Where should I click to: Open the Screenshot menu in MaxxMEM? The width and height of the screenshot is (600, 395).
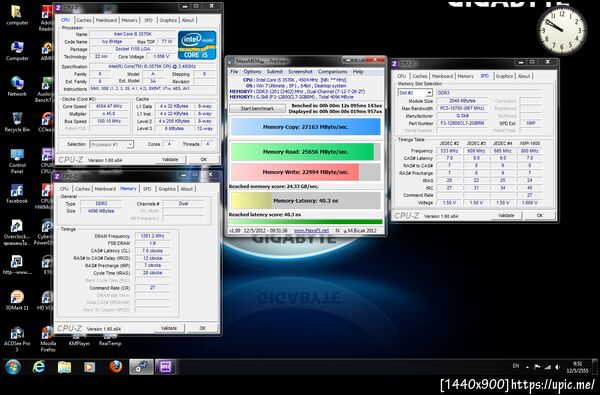300,72
